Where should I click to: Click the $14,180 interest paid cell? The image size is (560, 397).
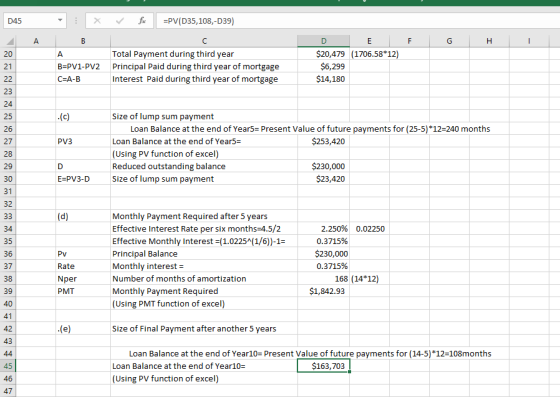(x=324, y=79)
